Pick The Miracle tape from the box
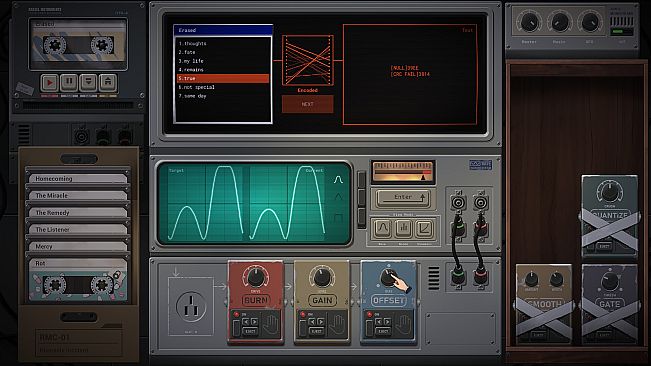This screenshot has height=366, width=651. [78, 195]
